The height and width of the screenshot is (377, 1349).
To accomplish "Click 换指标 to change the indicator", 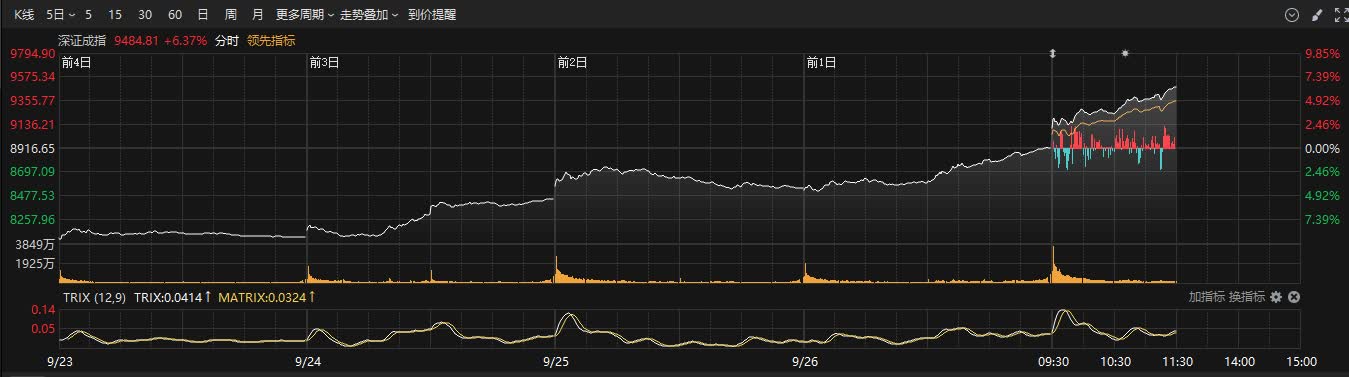I will point(1247,297).
